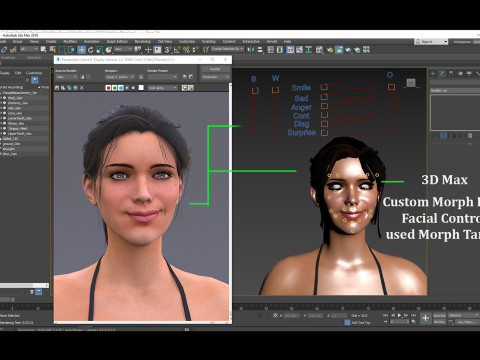Viewport: 480px width, 360px height.
Task: Select the Move transform tool
Action: click(x=81, y=50)
